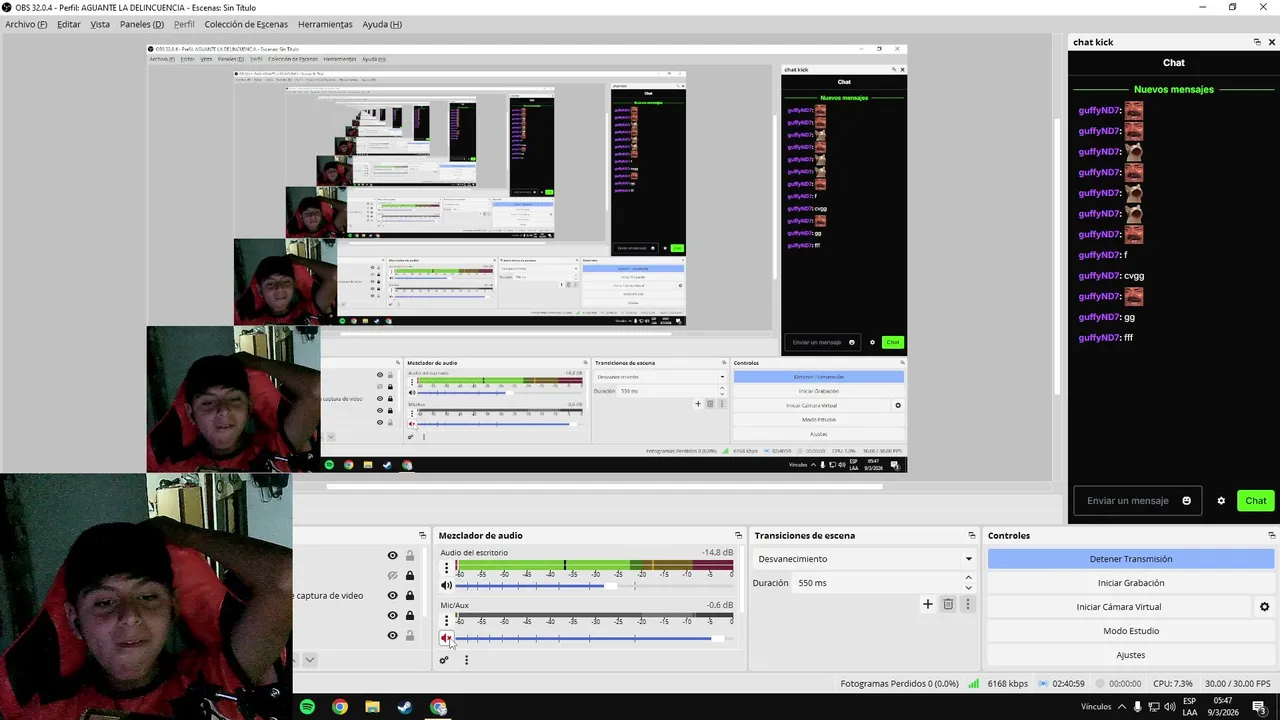The image size is (1280, 720).
Task: Hide the captura de video source
Action: pos(392,596)
